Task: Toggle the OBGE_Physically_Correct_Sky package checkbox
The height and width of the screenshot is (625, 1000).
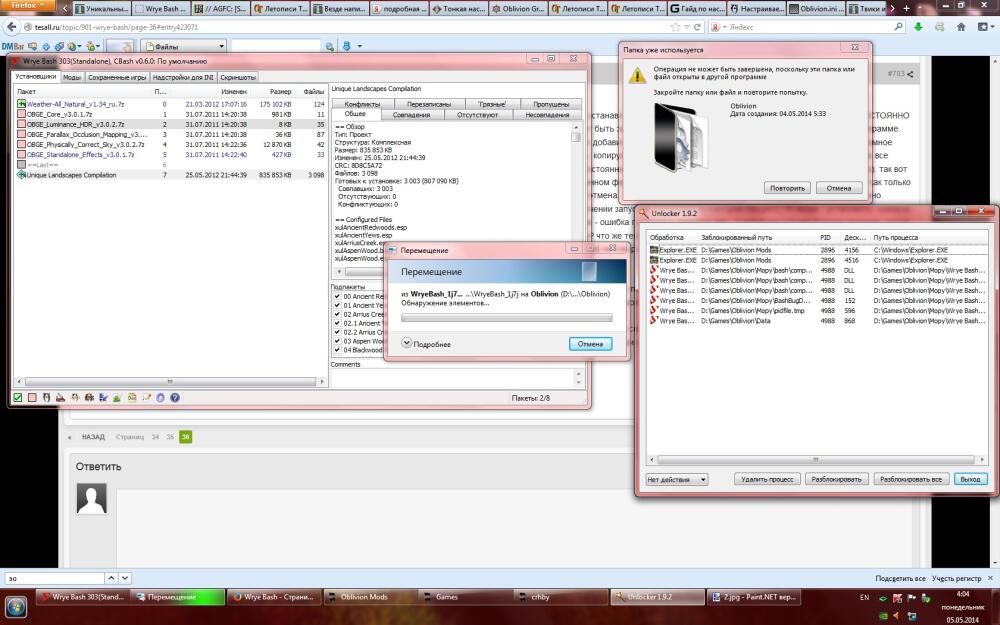Action: point(21,145)
